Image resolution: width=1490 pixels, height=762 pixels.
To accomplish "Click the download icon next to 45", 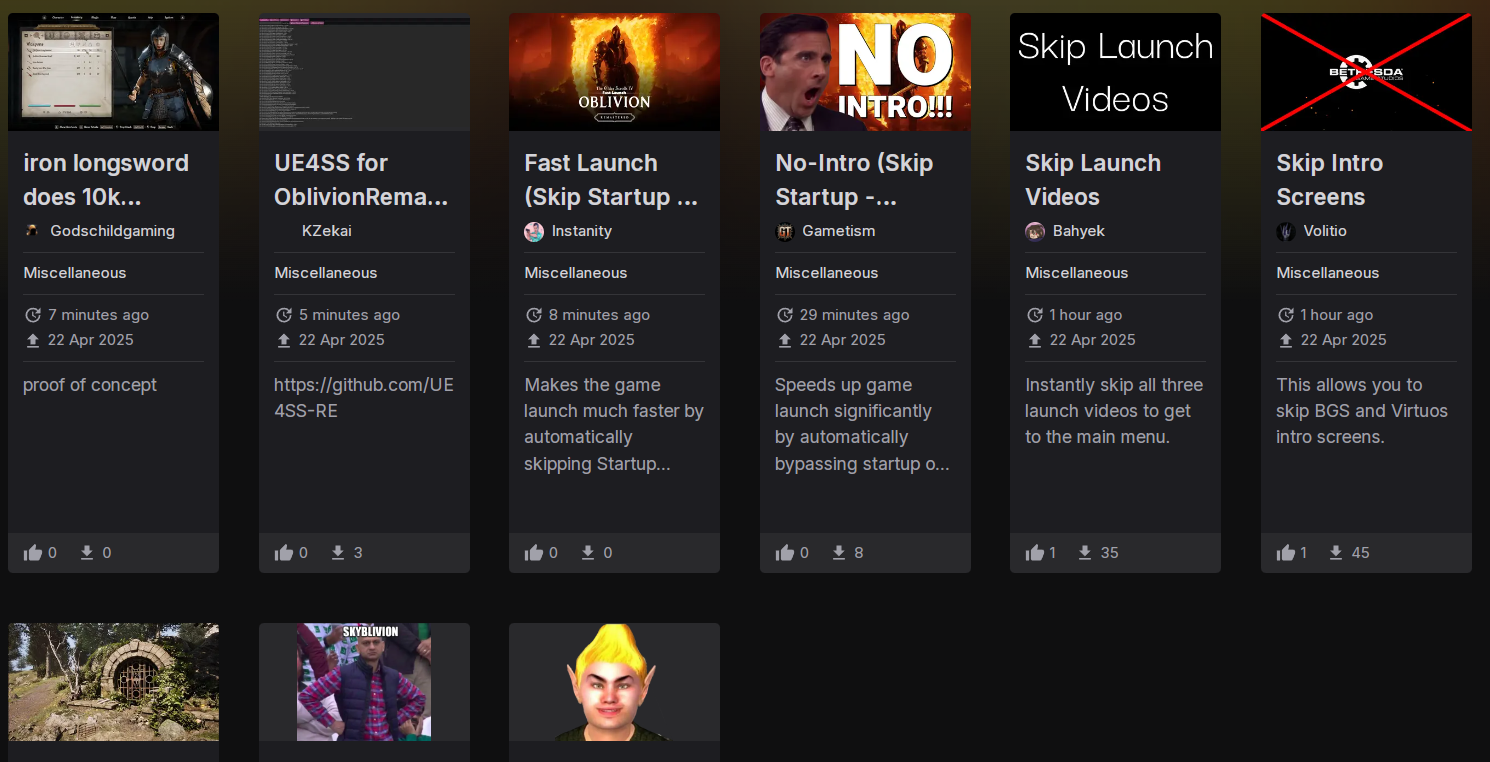I will (1336, 553).
